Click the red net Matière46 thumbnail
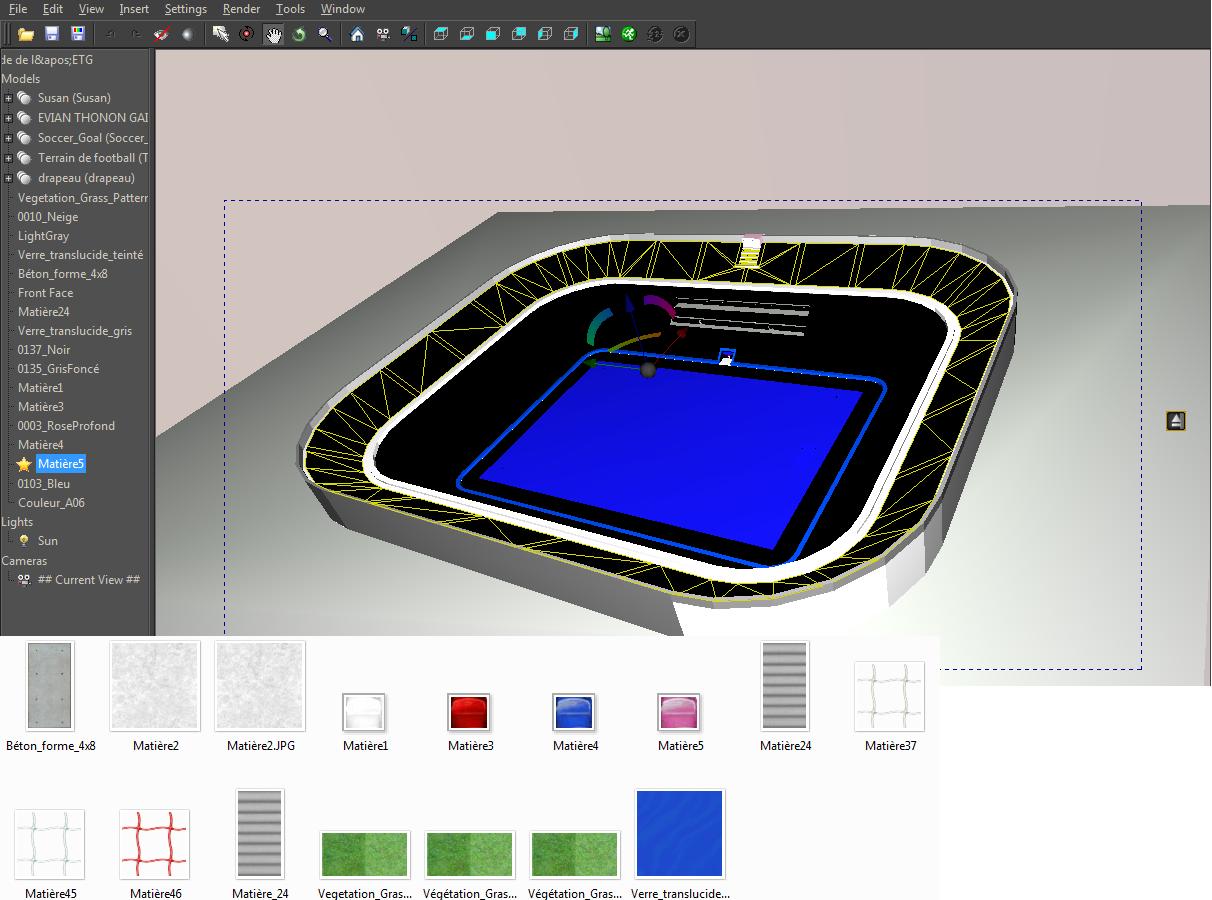 154,844
